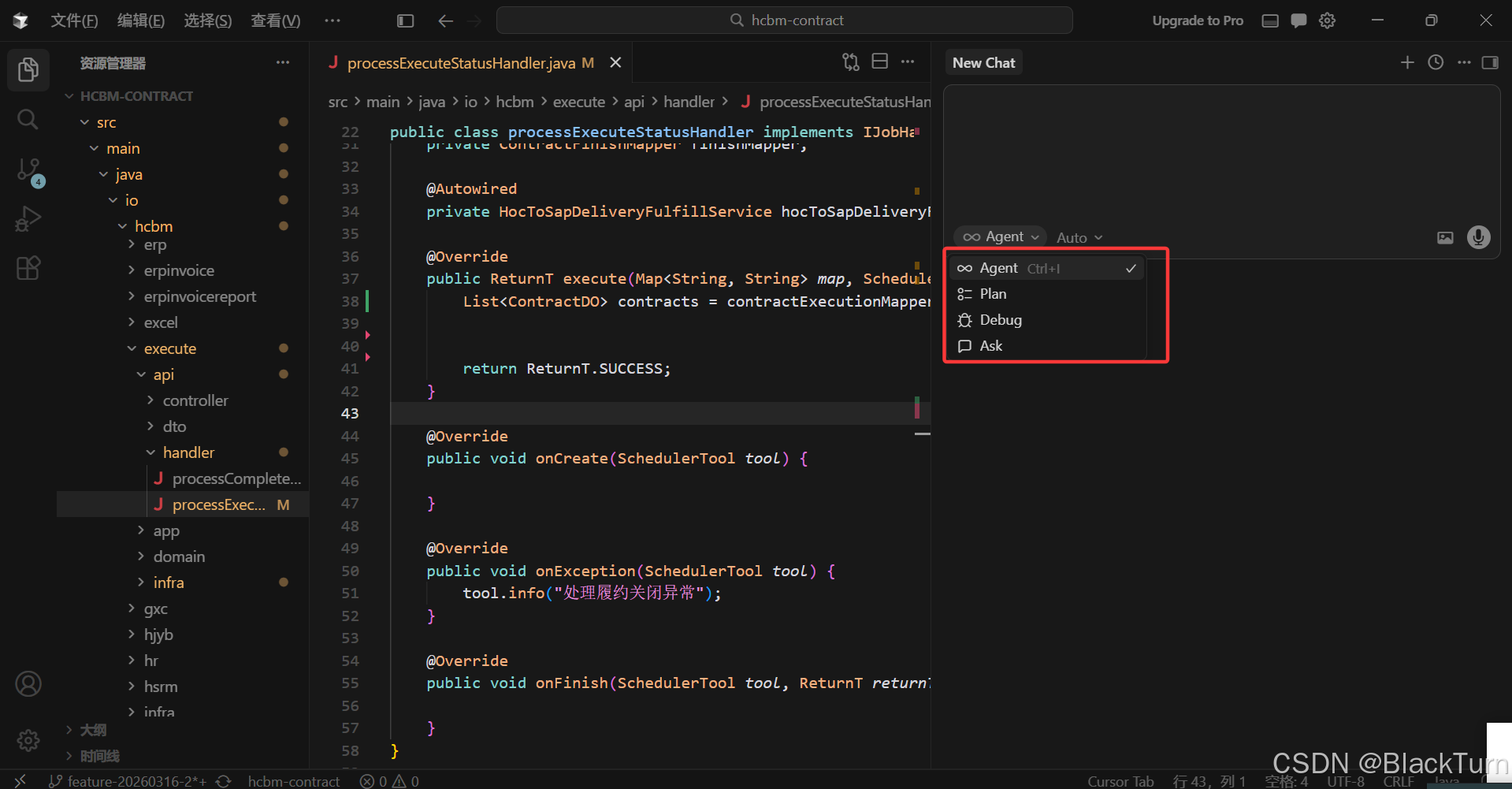Open the Run and Debug view

point(28,218)
